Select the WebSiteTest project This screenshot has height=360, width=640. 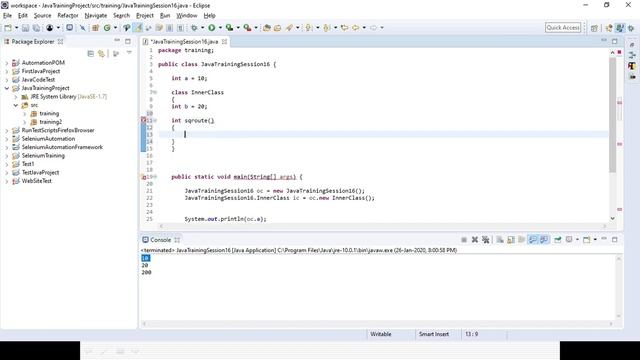click(x=37, y=181)
